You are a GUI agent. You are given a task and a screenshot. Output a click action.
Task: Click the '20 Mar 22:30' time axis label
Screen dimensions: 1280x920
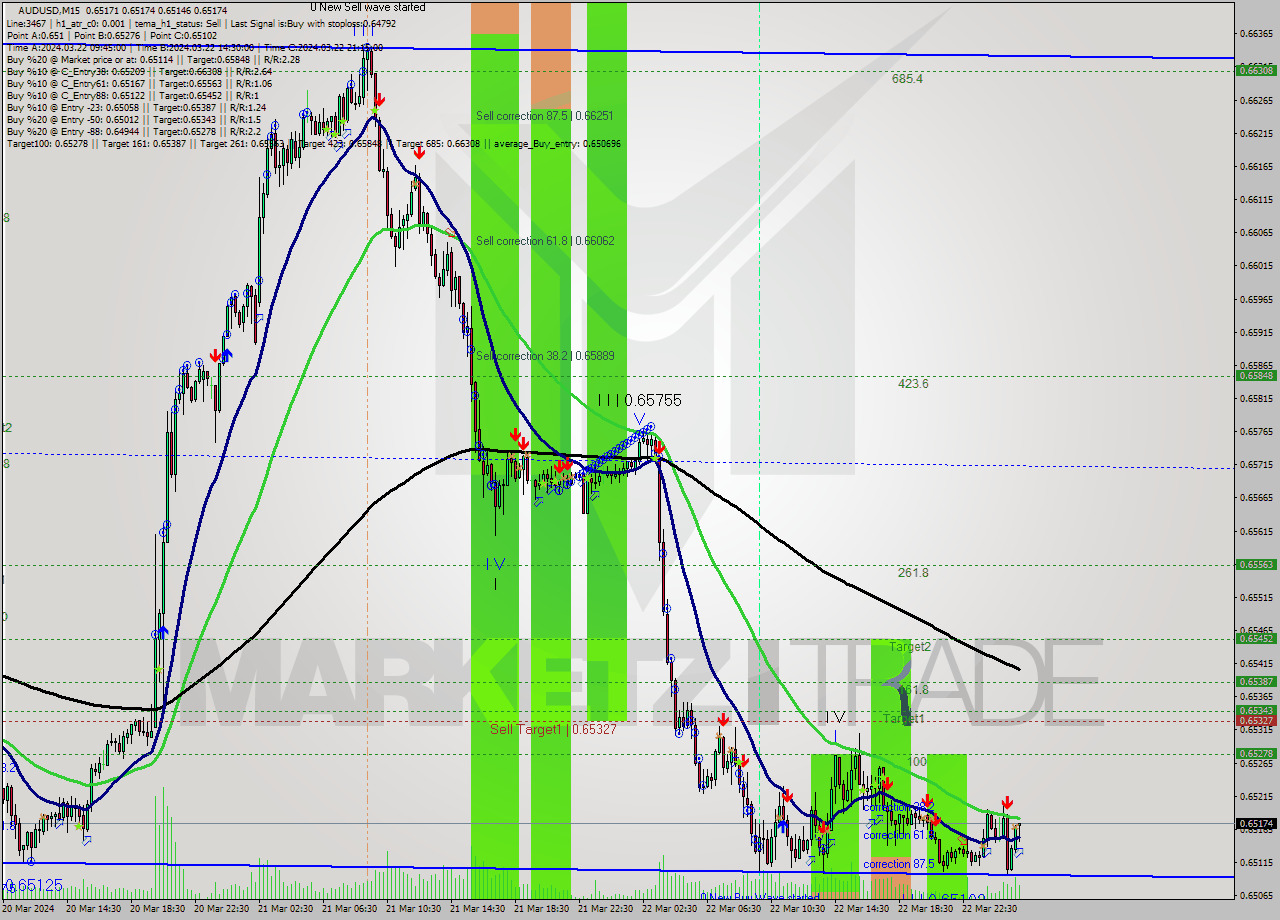tap(222, 909)
